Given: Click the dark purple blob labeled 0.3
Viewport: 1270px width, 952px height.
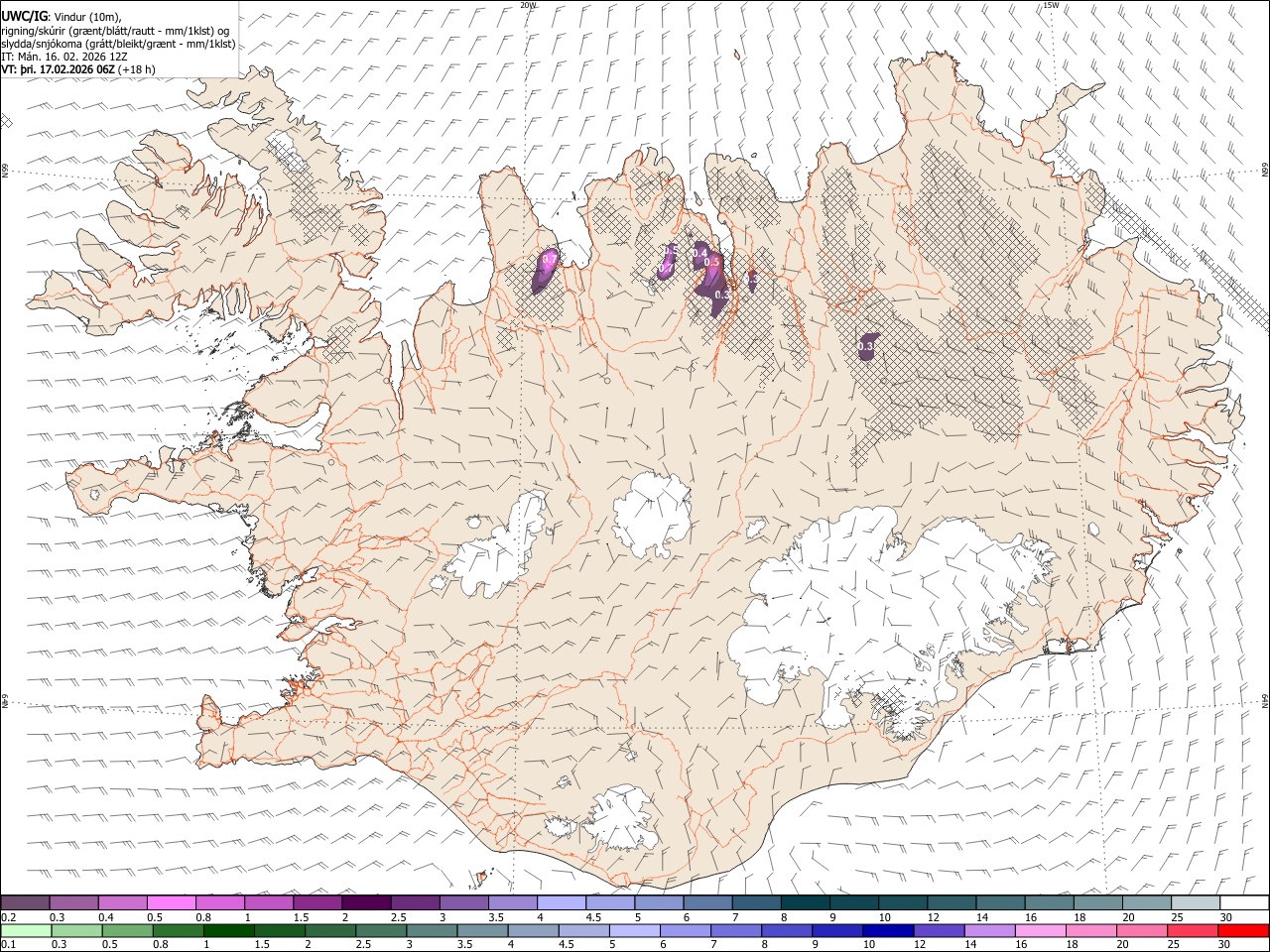Looking at the screenshot, I should click(x=867, y=347).
